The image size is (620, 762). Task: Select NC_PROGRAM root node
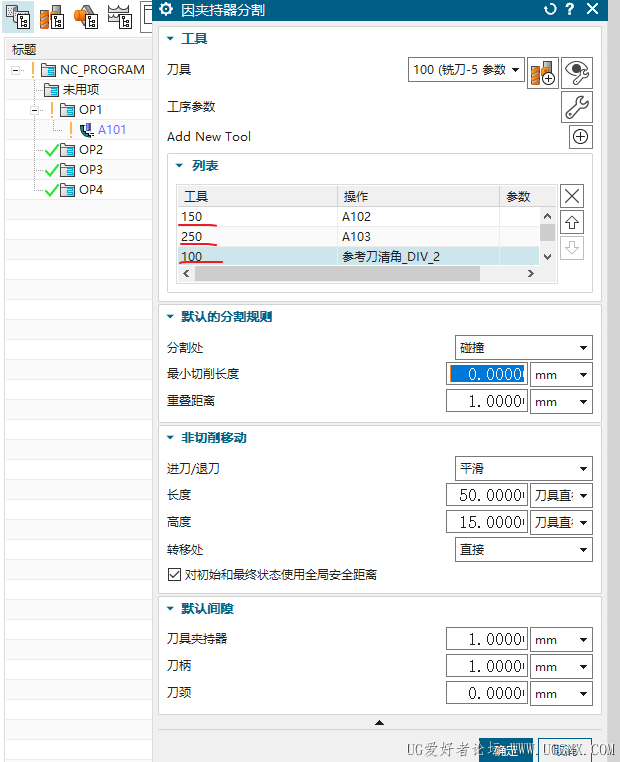pyautogui.click(x=93, y=70)
